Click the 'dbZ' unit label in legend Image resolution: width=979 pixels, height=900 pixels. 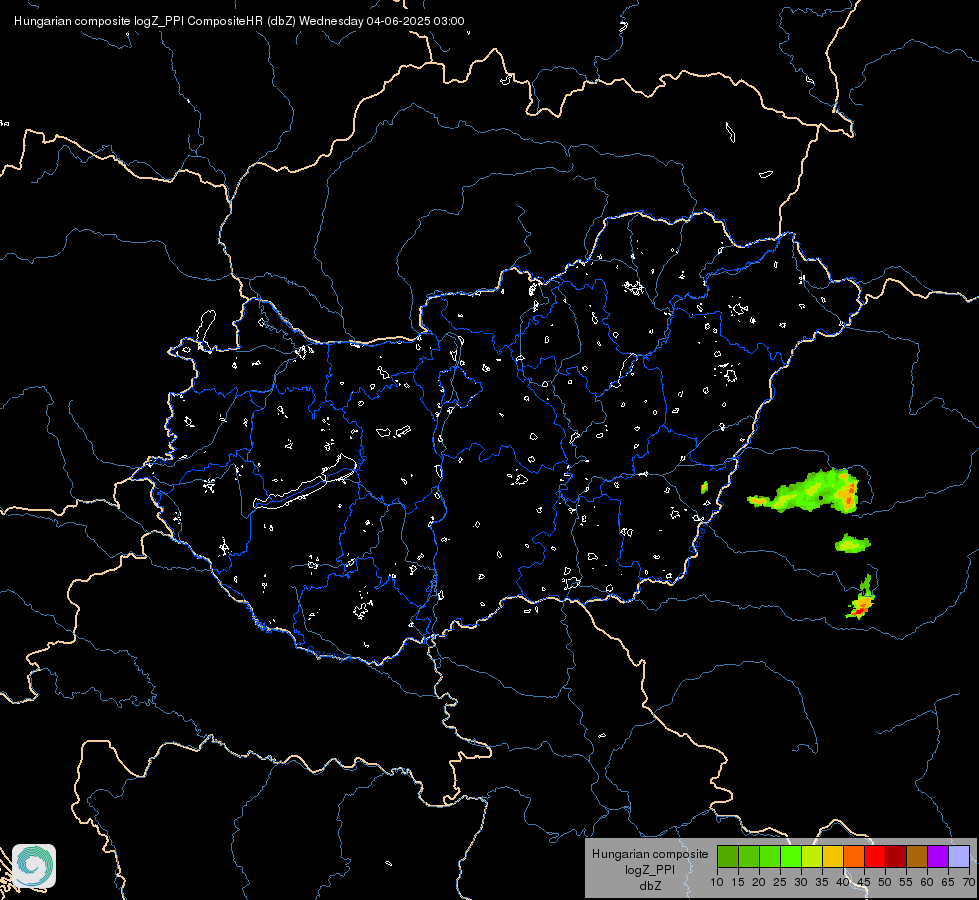pos(650,886)
